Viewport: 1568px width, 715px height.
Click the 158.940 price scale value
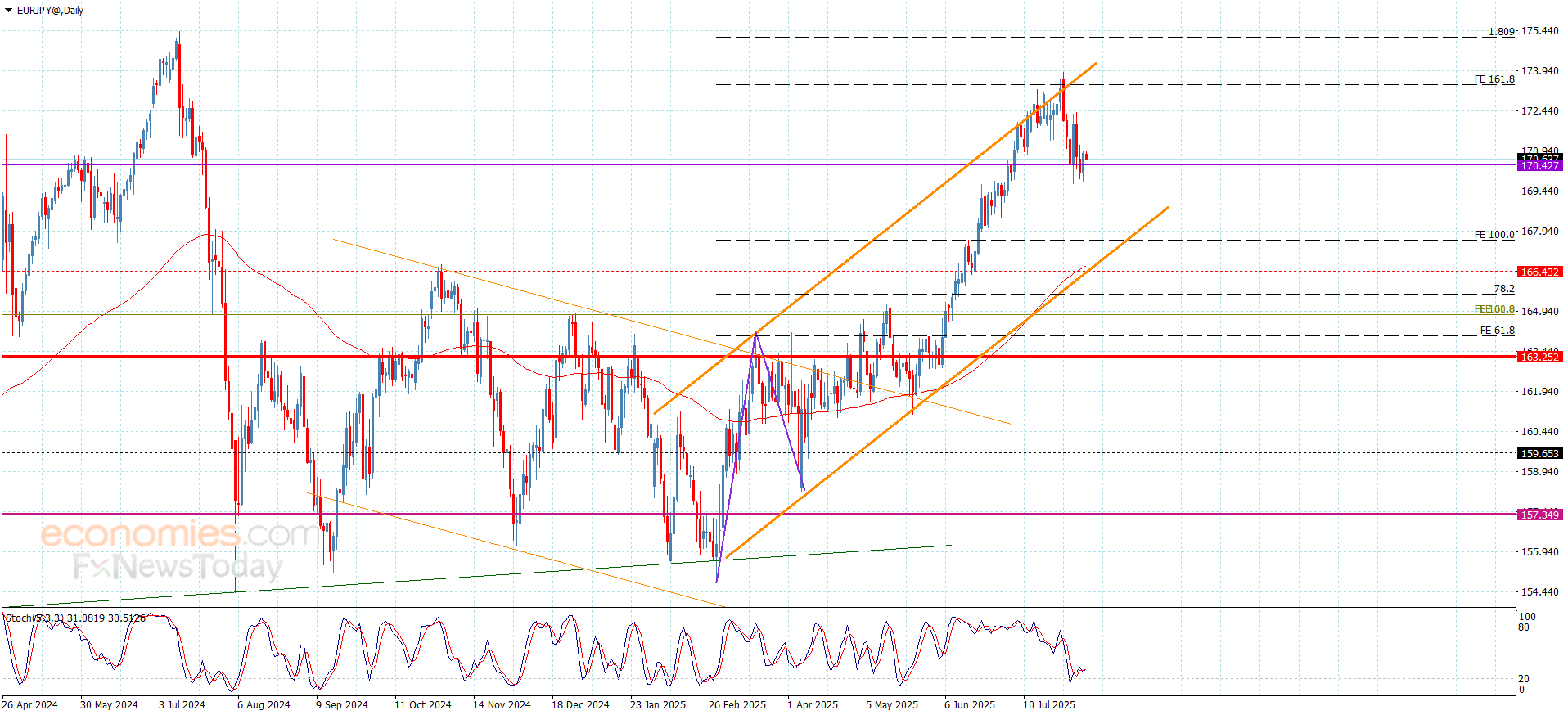click(1539, 472)
